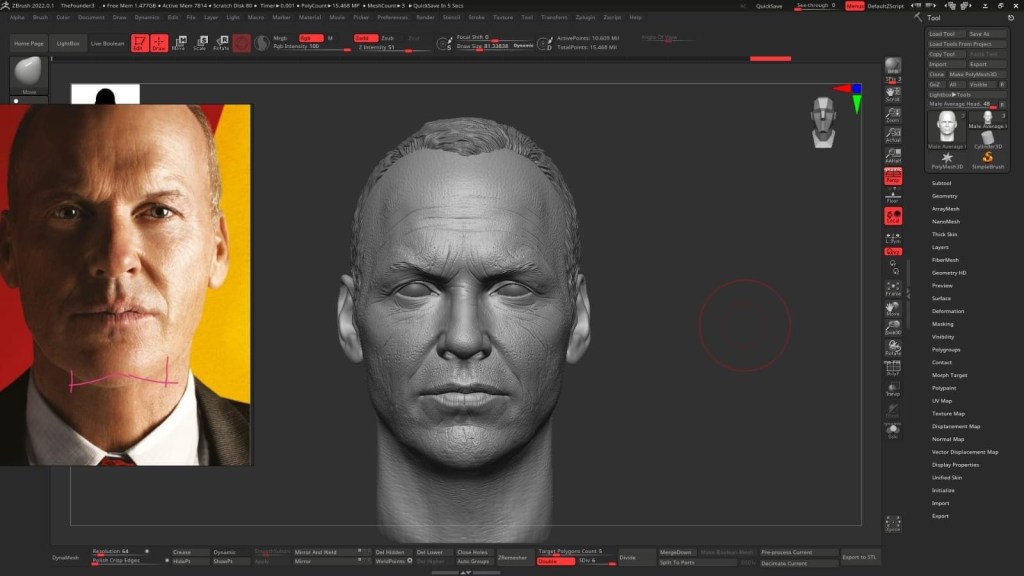
Task: Click the ZRemesher button
Action: pos(512,557)
